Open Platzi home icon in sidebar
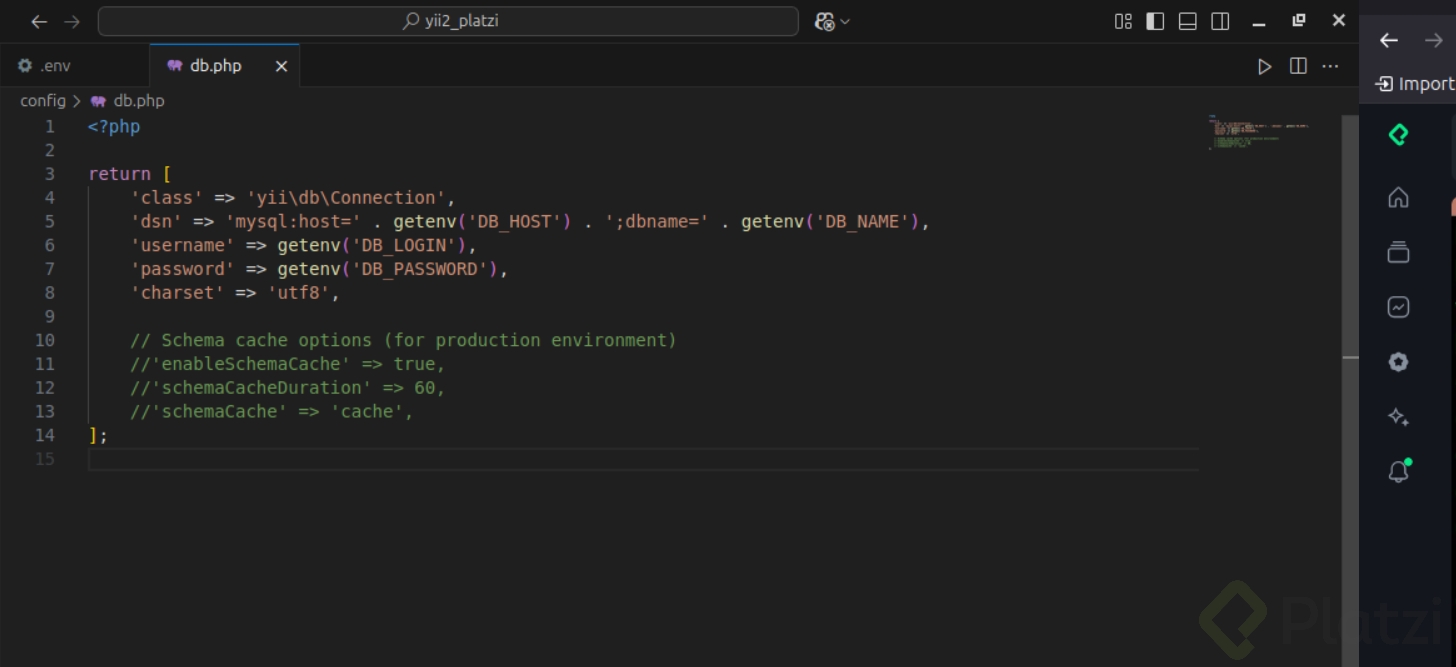 point(1398,197)
